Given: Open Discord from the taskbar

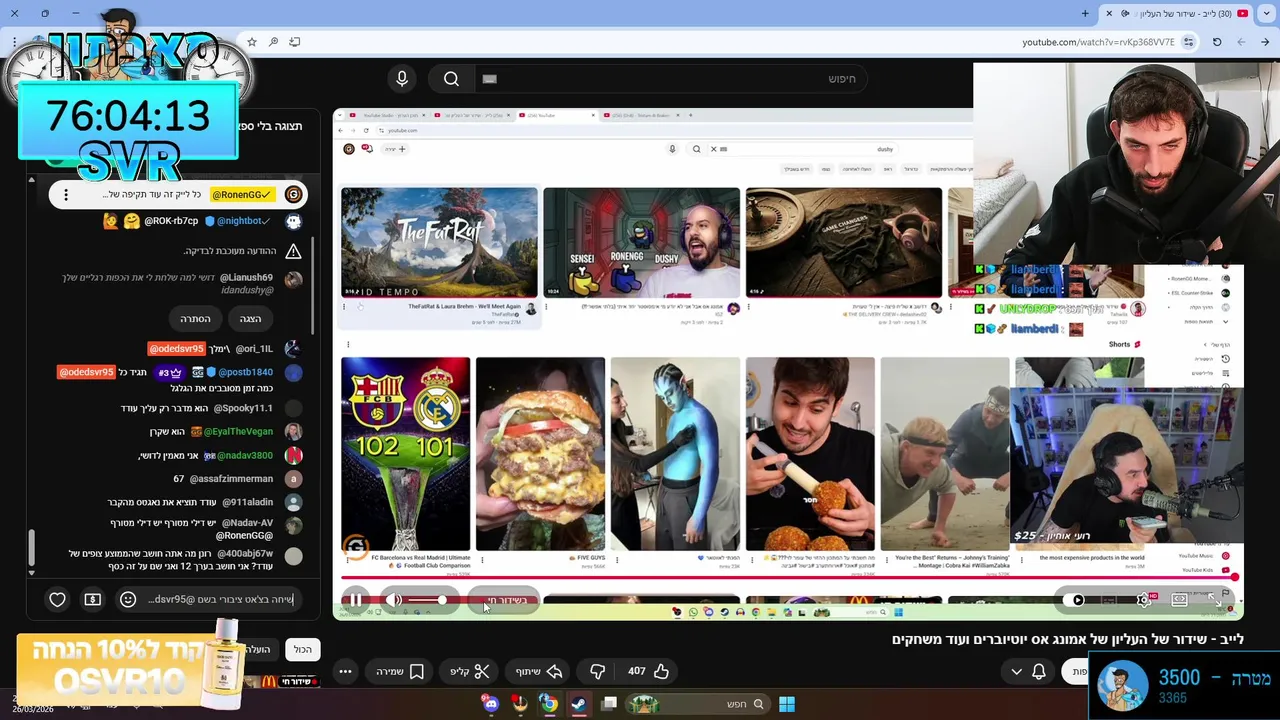Looking at the screenshot, I should 490,704.
